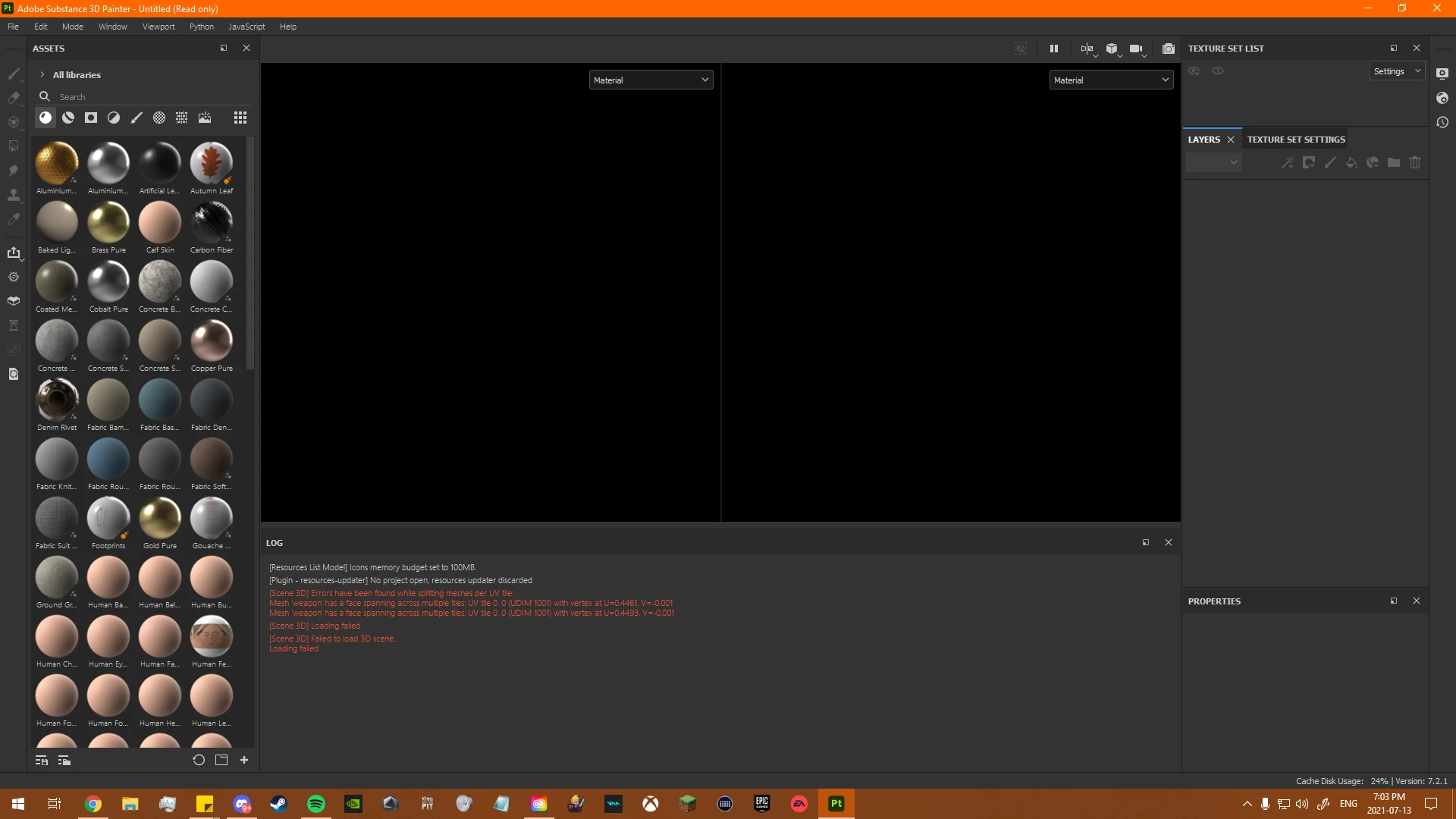Expand the All libraries tree
1456x819 pixels.
[42, 75]
